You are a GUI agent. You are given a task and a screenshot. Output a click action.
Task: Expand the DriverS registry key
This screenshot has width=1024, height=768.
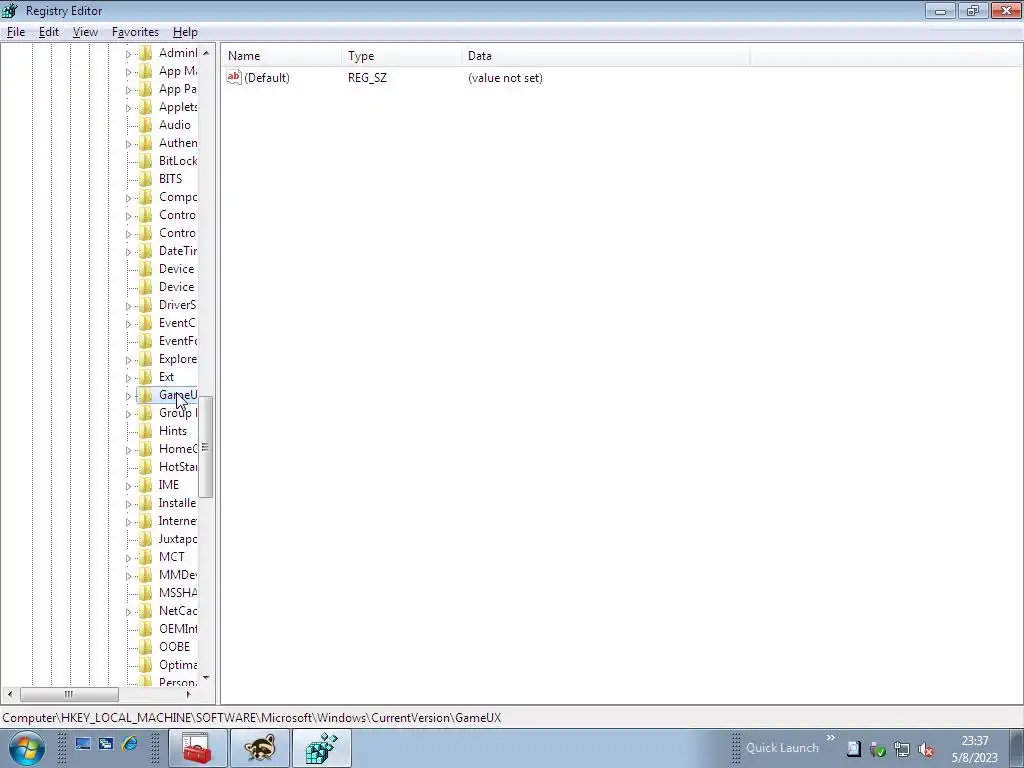point(128,306)
